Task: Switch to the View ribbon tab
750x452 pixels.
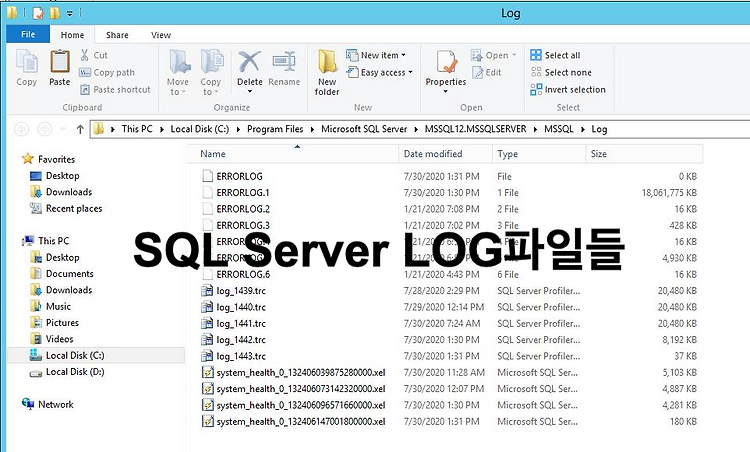Action: click(x=161, y=35)
